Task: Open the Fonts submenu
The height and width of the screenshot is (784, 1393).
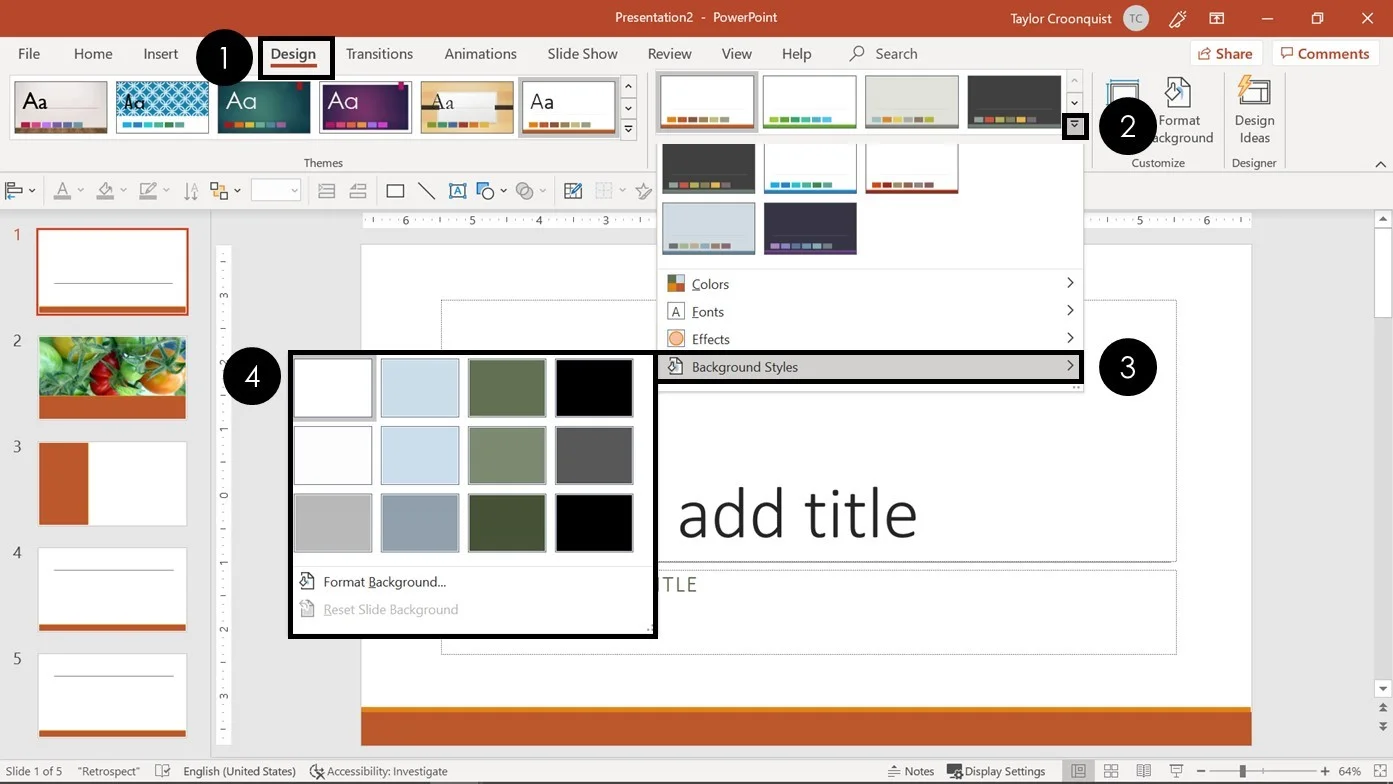Action: pyautogui.click(x=870, y=311)
